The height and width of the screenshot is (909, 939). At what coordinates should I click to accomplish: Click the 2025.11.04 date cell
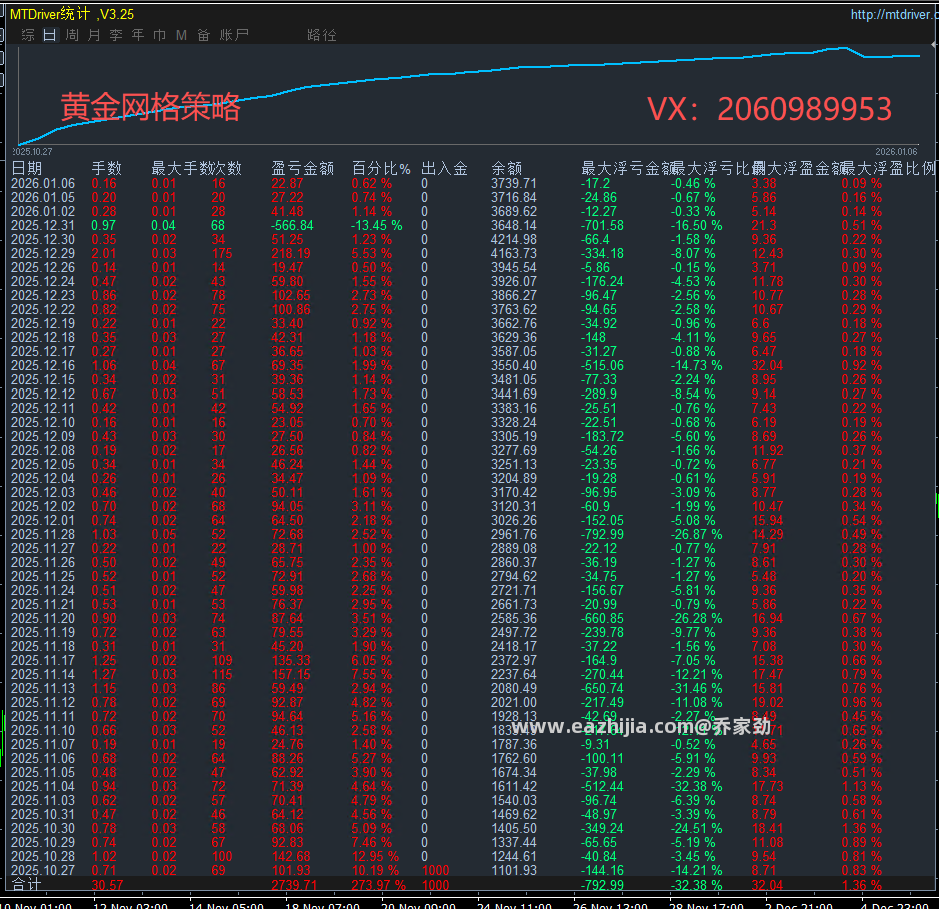(43, 786)
